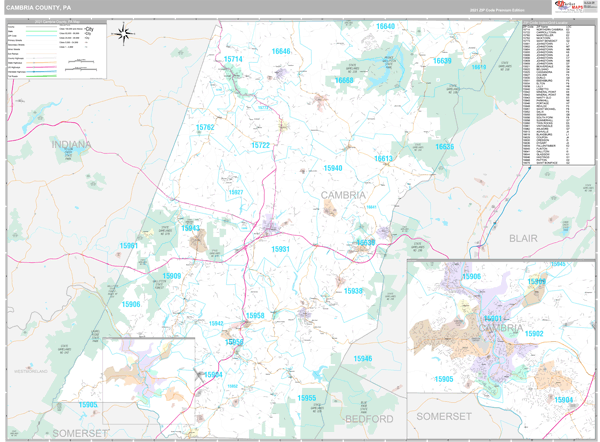Select ZIP code label 15931
Viewport: 600px width, 442px height.
pos(280,249)
